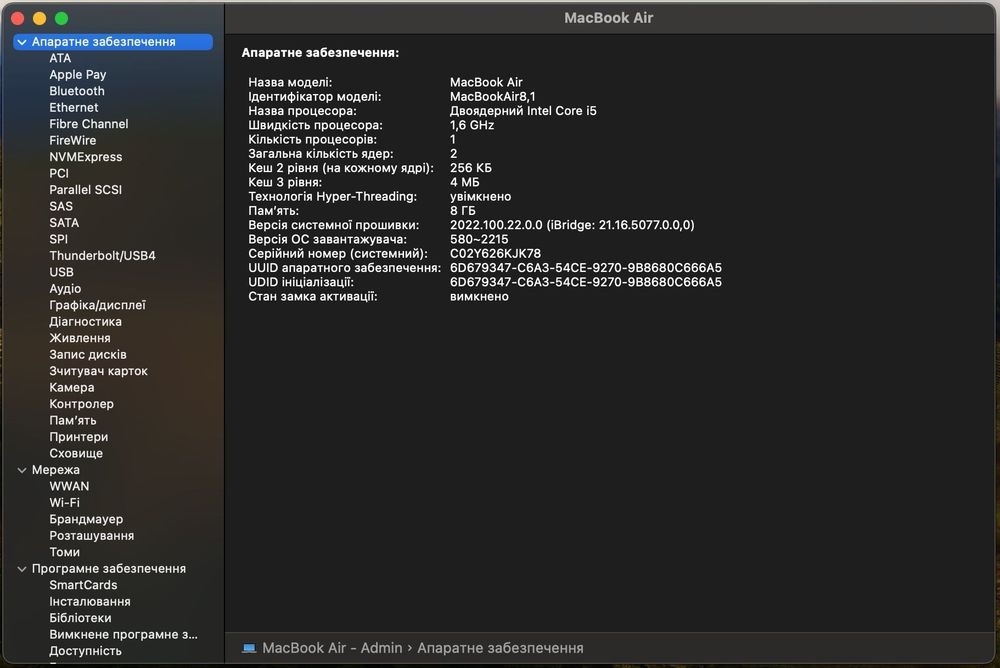Screen dimensions: 1000x668
Task: Open the FireWire entry
Action: coord(73,140)
